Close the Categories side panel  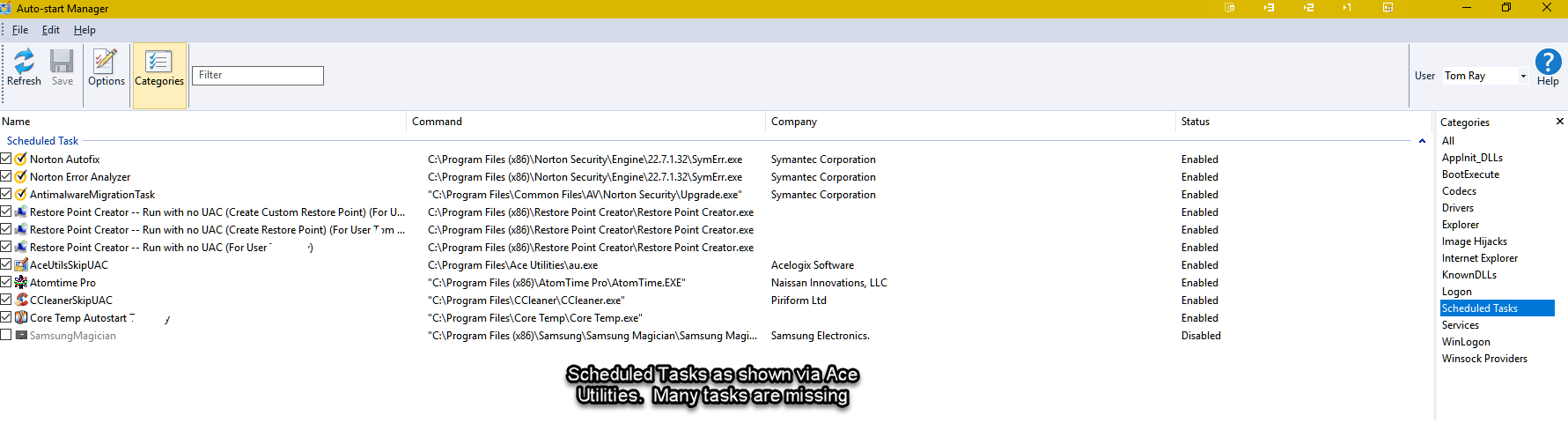pyautogui.click(x=1559, y=122)
